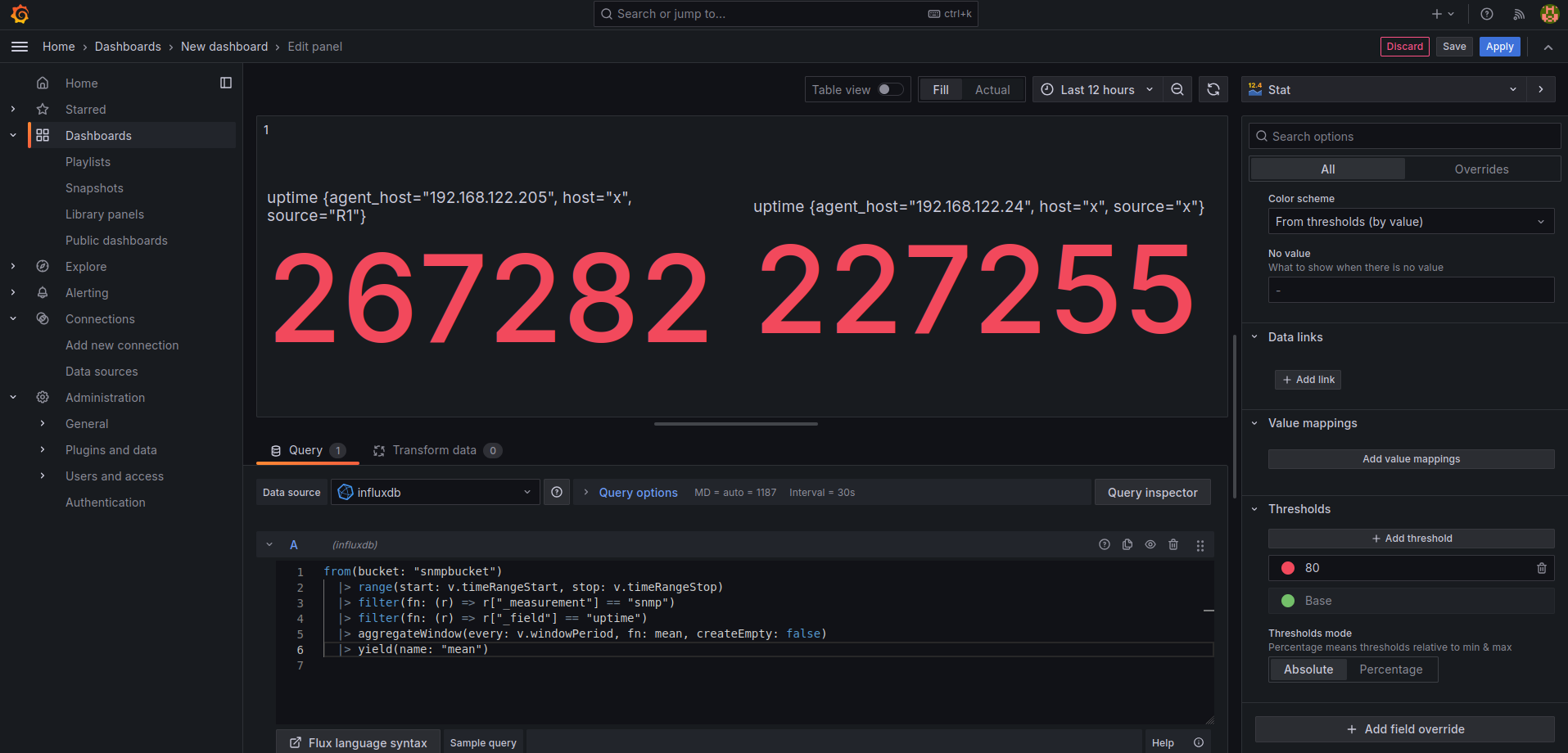The image size is (1568, 753).
Task: Click the Home sidebar icon
Action: click(x=43, y=83)
